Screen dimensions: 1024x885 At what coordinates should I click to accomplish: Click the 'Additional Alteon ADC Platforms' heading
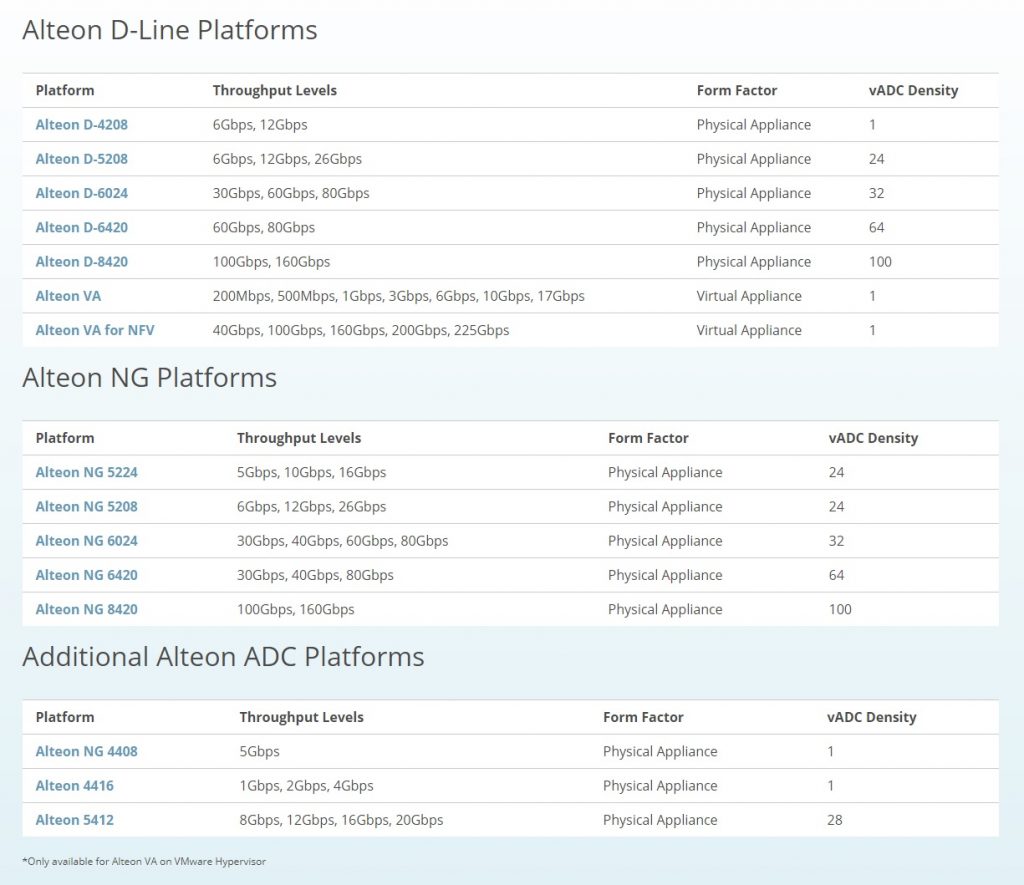click(223, 657)
